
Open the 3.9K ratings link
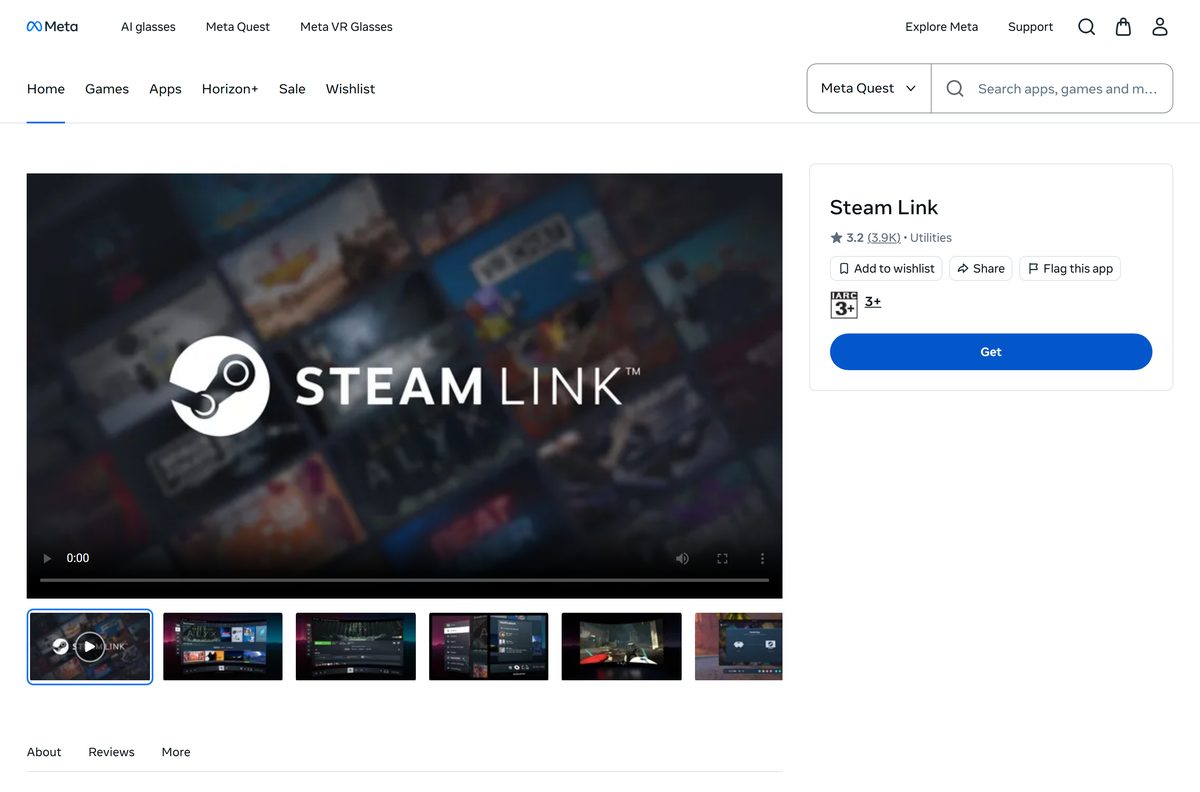[x=884, y=238]
